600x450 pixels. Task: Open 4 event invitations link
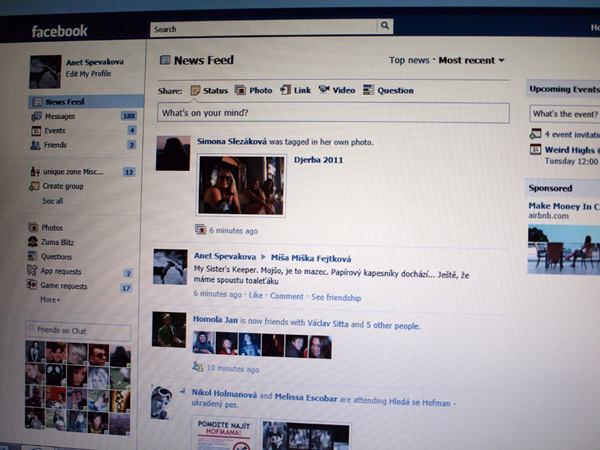click(572, 135)
